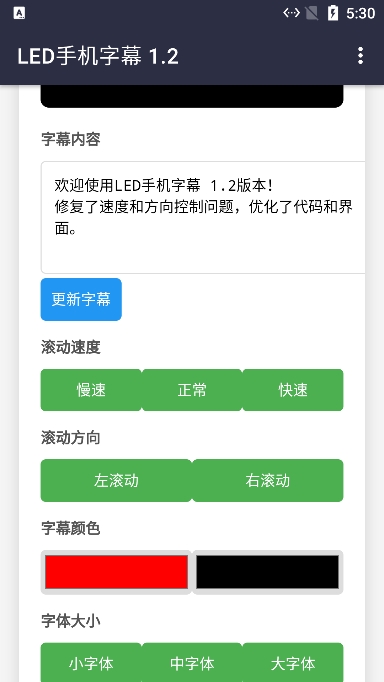The width and height of the screenshot is (384, 682).
Task: Select 快速 scroll speed
Action: click(293, 390)
